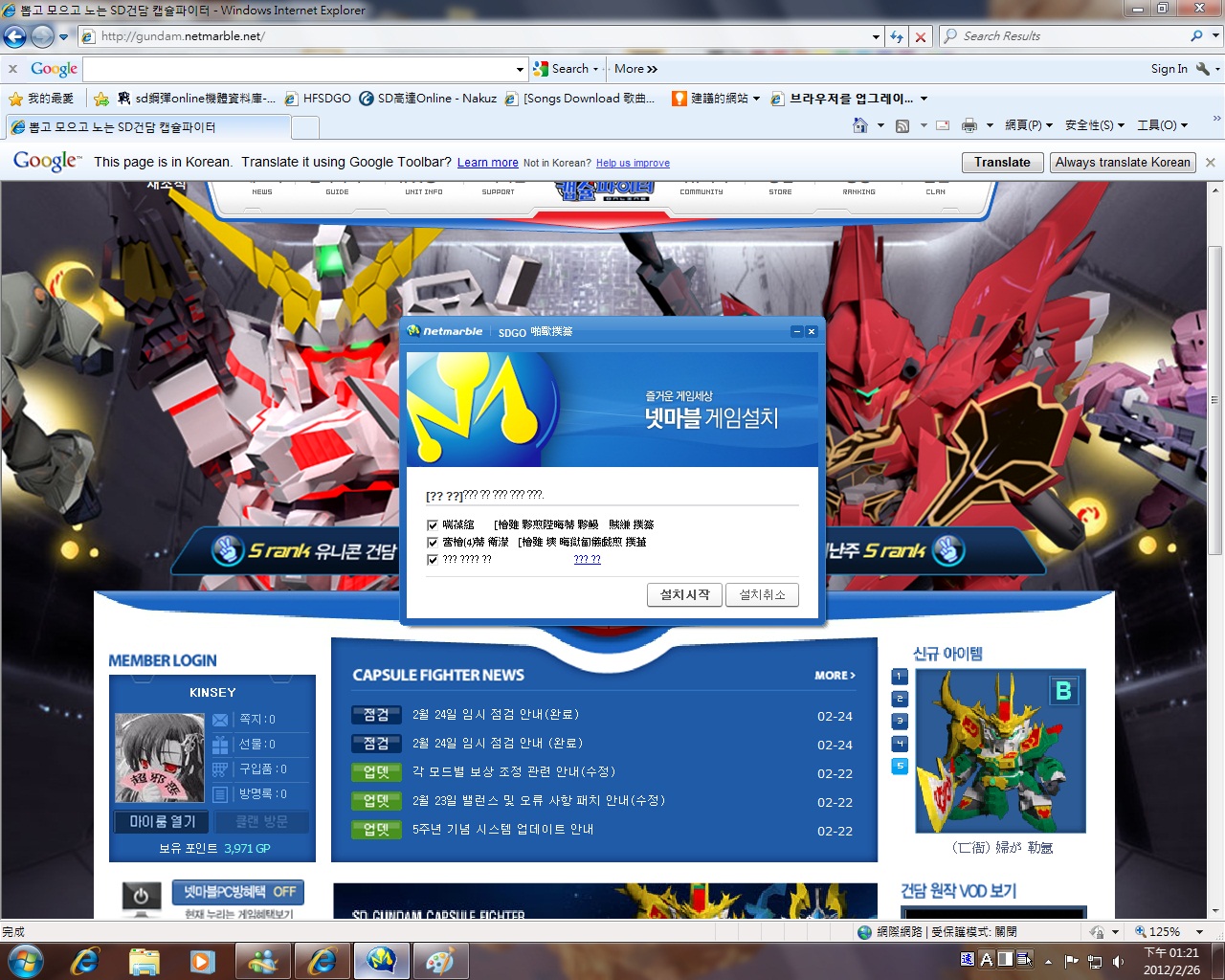Click the guestbook list icon in the member panel

(x=220, y=794)
